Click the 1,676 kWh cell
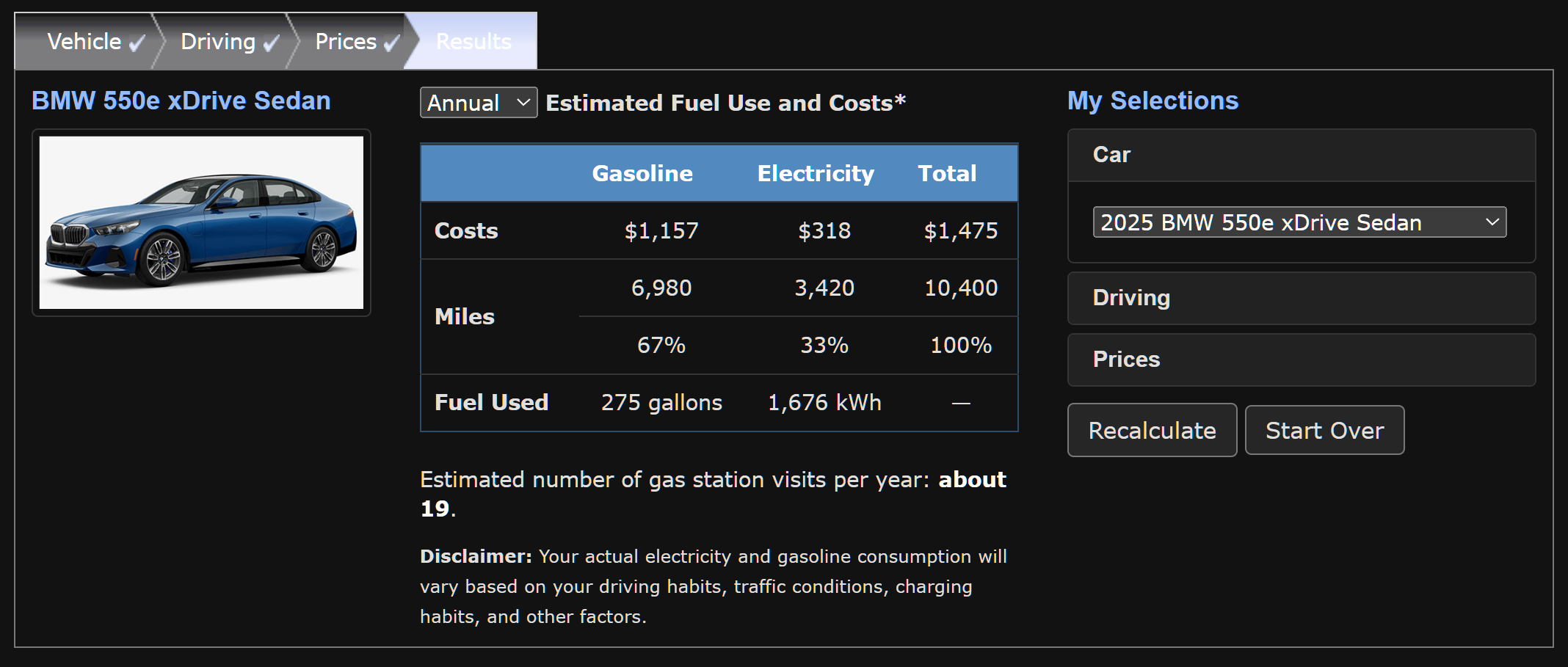 click(824, 402)
